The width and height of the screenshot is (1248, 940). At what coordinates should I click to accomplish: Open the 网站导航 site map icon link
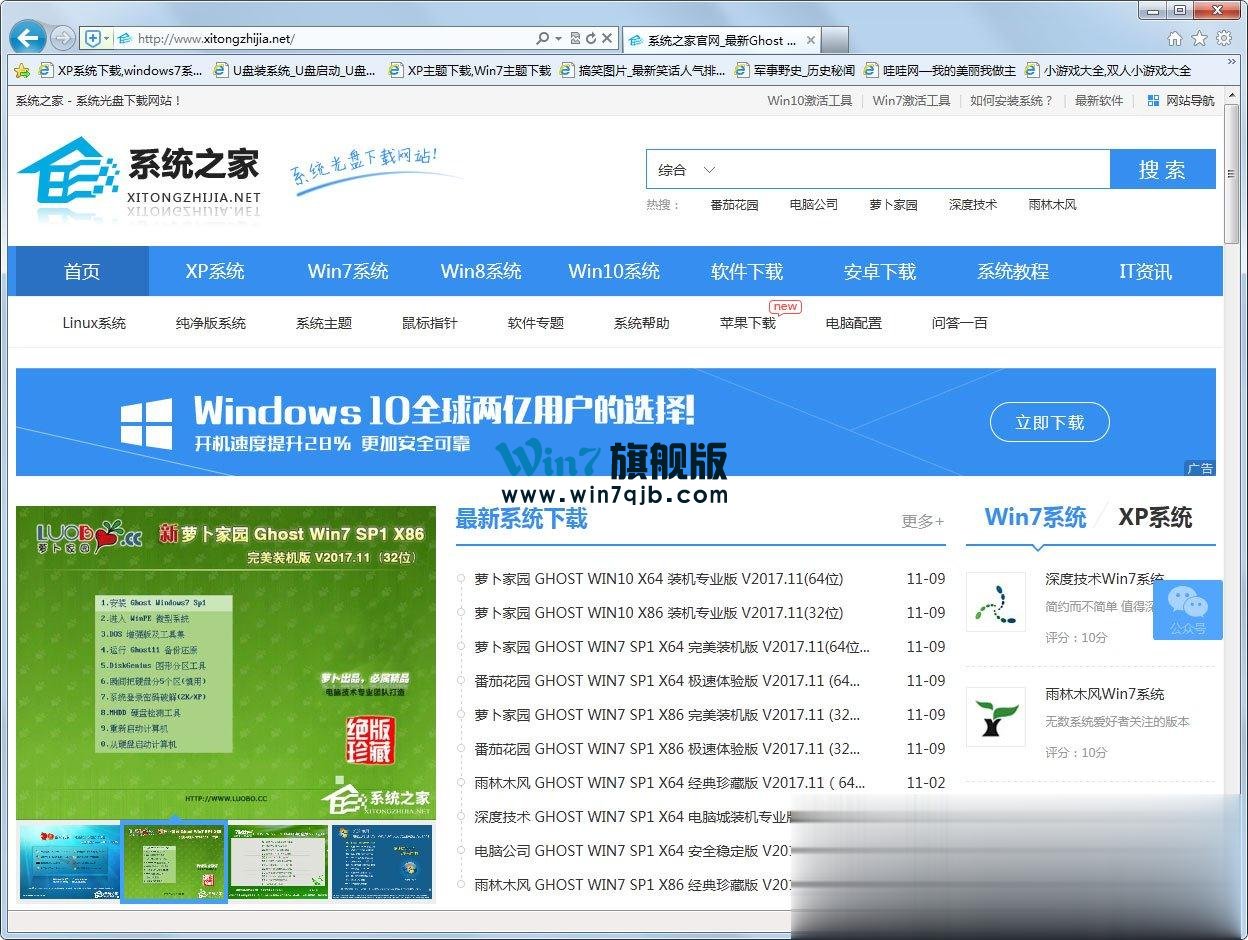1180,101
